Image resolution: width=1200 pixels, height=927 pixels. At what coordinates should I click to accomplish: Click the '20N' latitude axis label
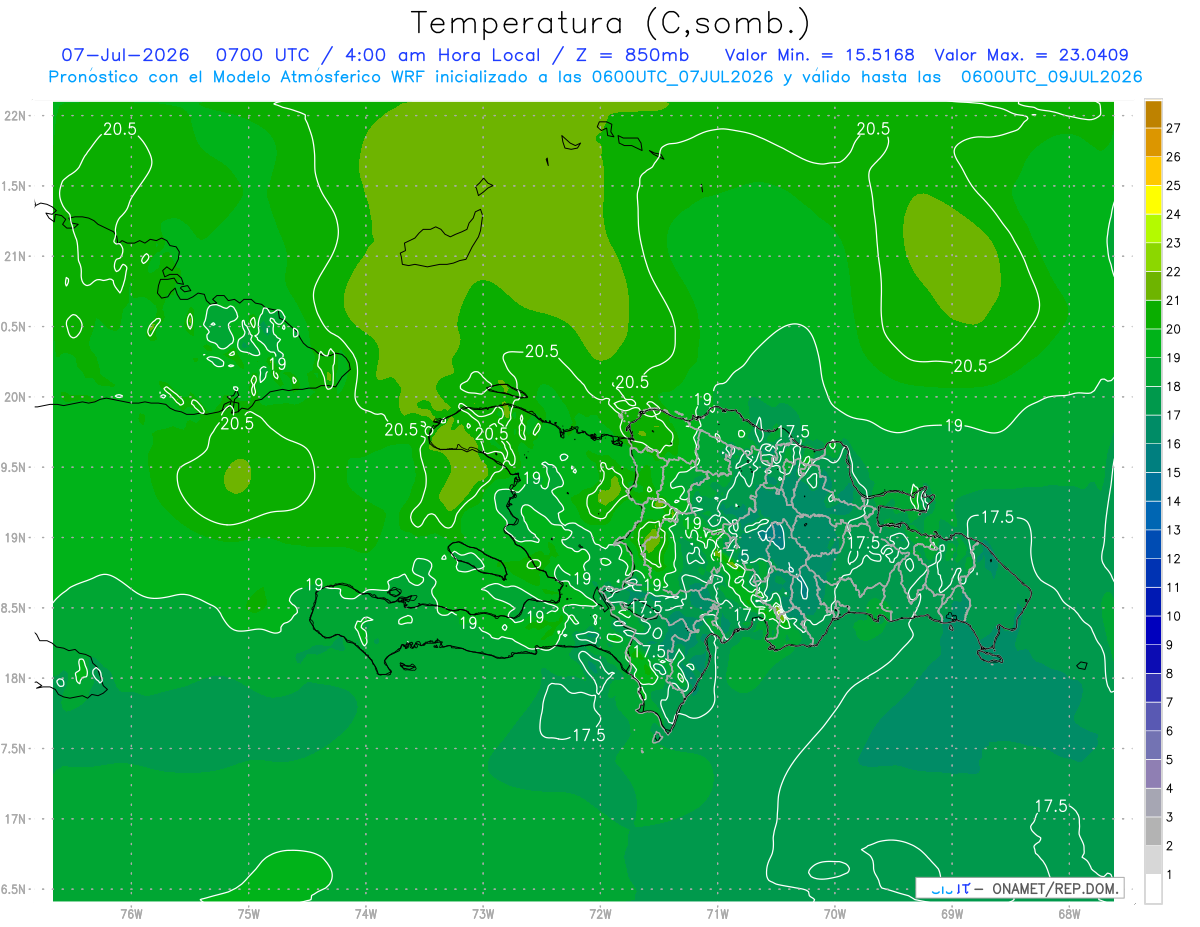click(17, 397)
